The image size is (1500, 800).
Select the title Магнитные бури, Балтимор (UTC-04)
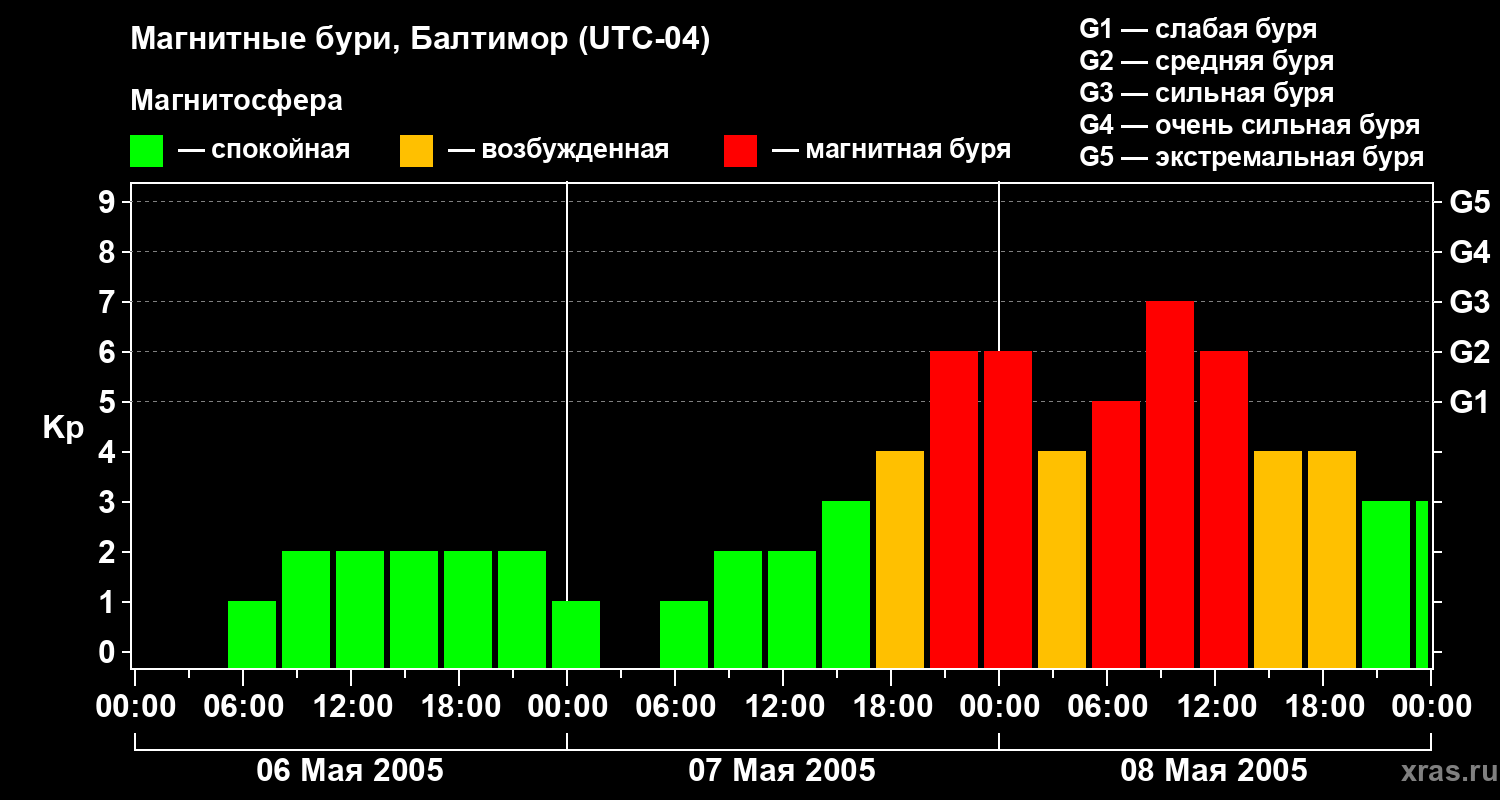420,40
